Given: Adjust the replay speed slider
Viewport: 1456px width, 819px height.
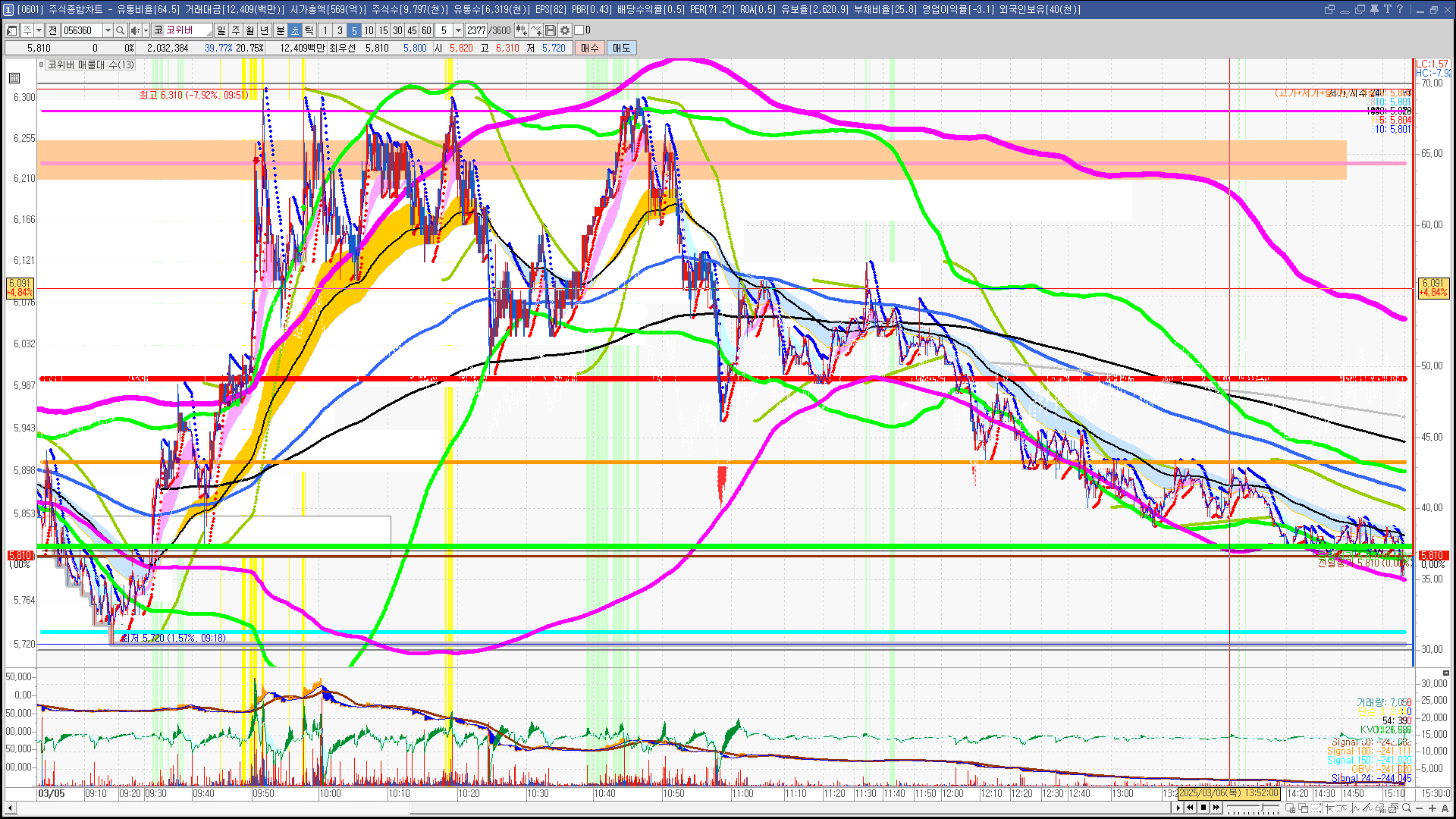Looking at the screenshot, I should pyautogui.click(x=1262, y=807).
